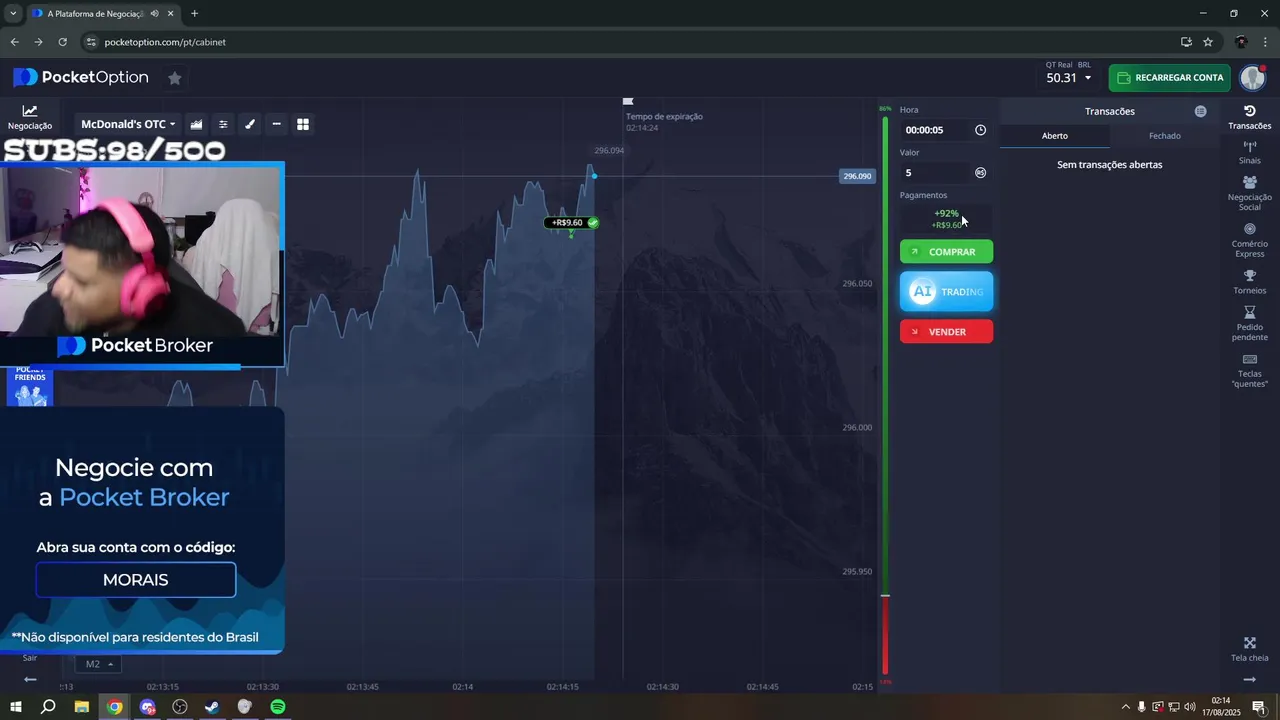Switch to Tela cheia fullscreen mode
The height and width of the screenshot is (720, 1280).
click(1249, 649)
